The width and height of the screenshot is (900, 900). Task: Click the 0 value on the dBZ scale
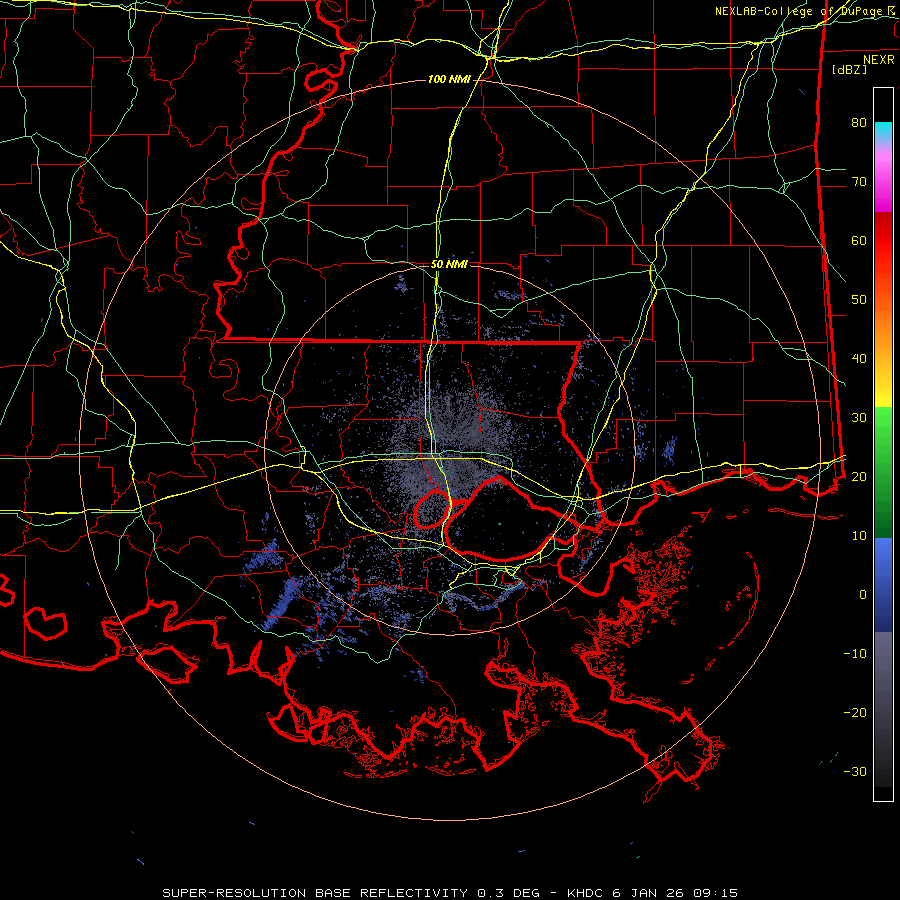863,595
